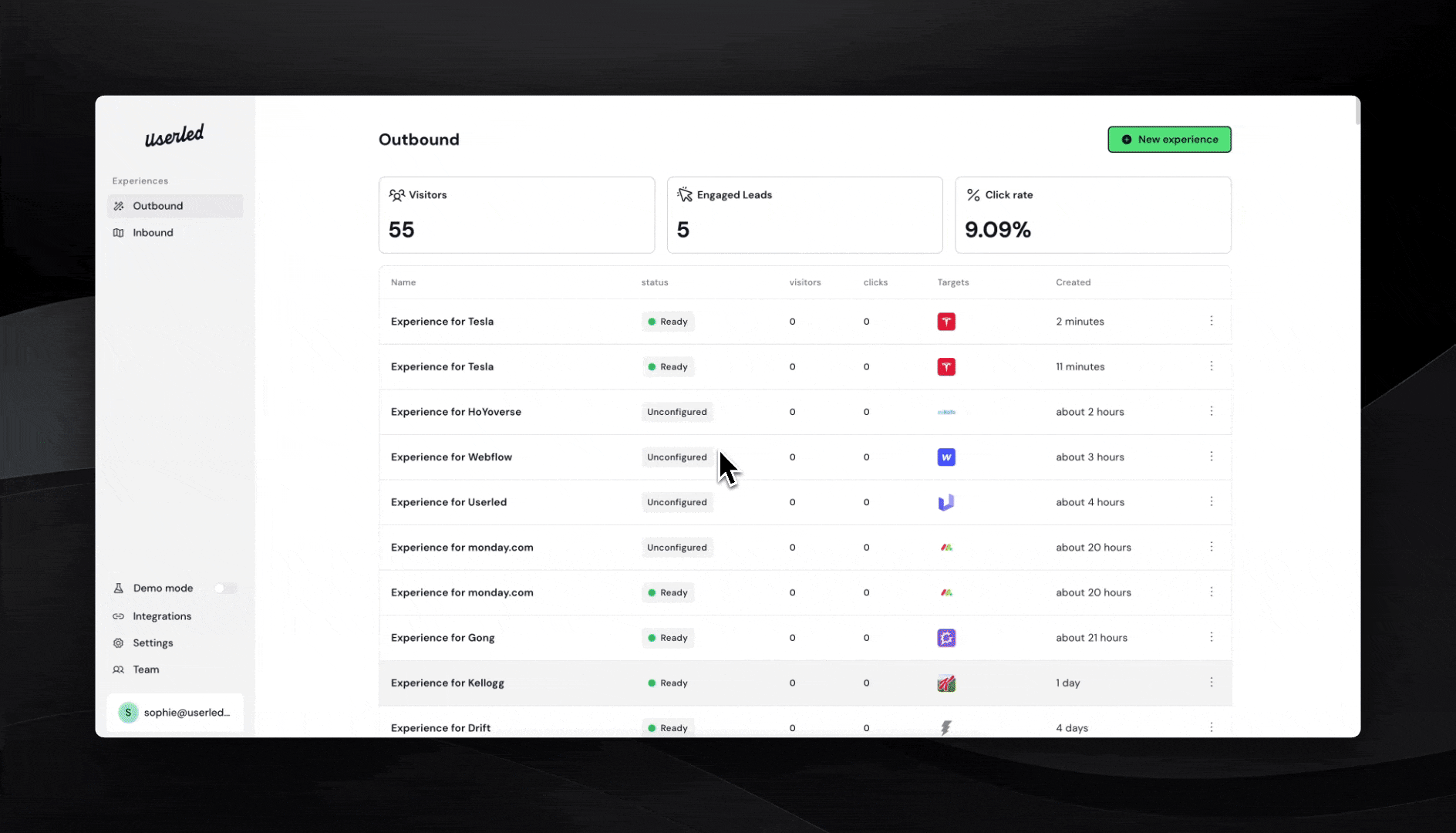Click the Tesla target logo in the 2 minutes row

point(946,322)
